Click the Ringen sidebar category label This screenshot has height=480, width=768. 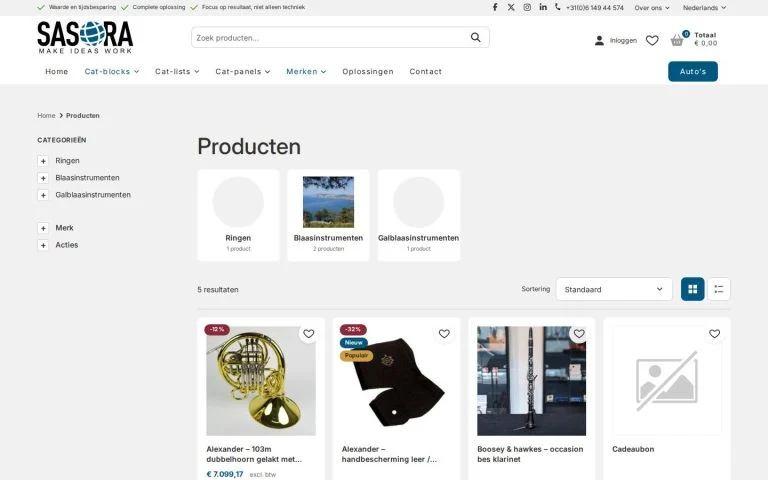[67, 161]
